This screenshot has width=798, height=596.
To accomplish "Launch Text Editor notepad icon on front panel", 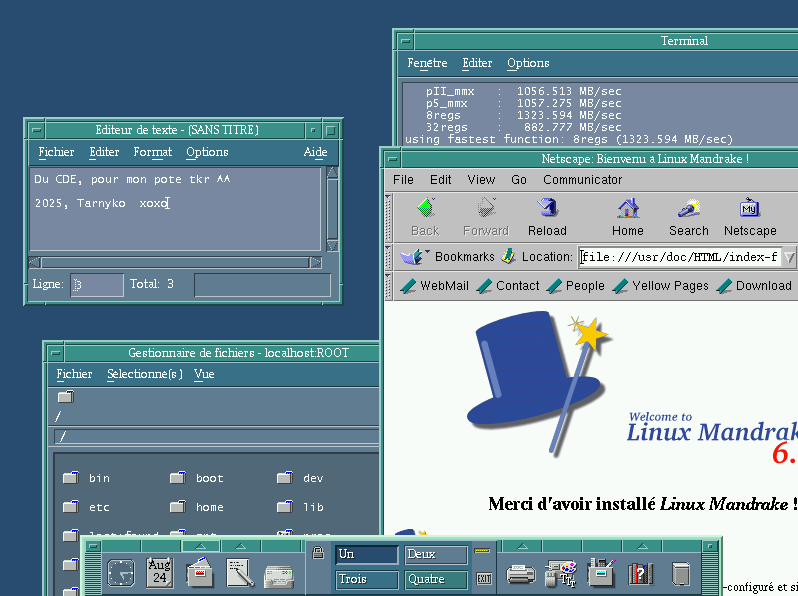I will [240, 573].
